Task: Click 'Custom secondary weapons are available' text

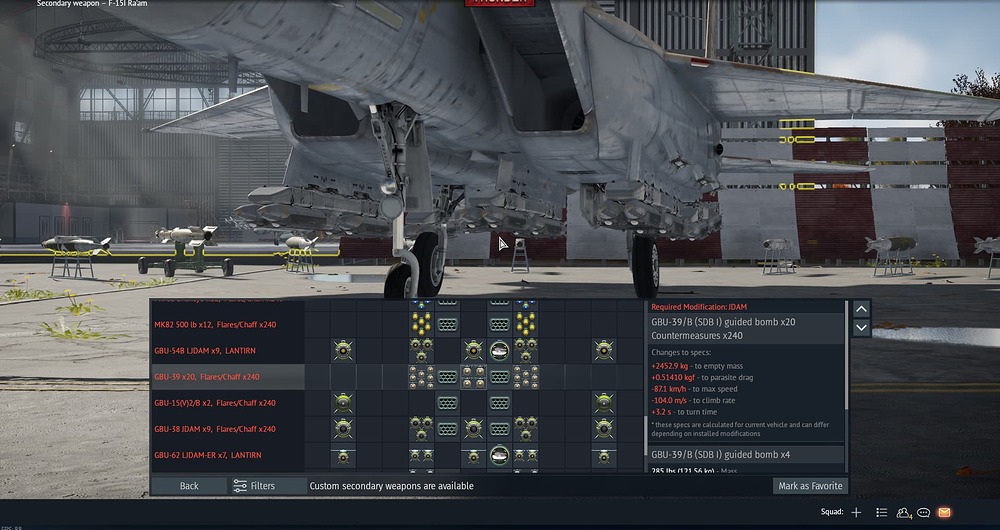Action: [x=392, y=486]
